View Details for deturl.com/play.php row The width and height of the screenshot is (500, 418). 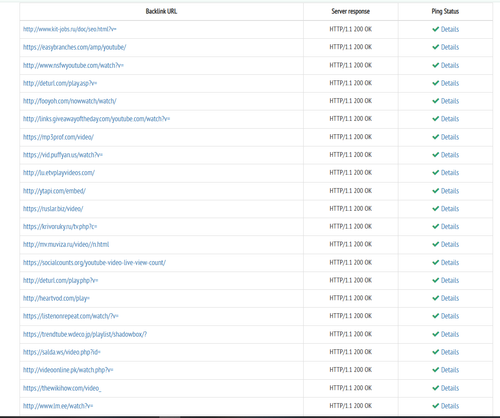point(450,281)
